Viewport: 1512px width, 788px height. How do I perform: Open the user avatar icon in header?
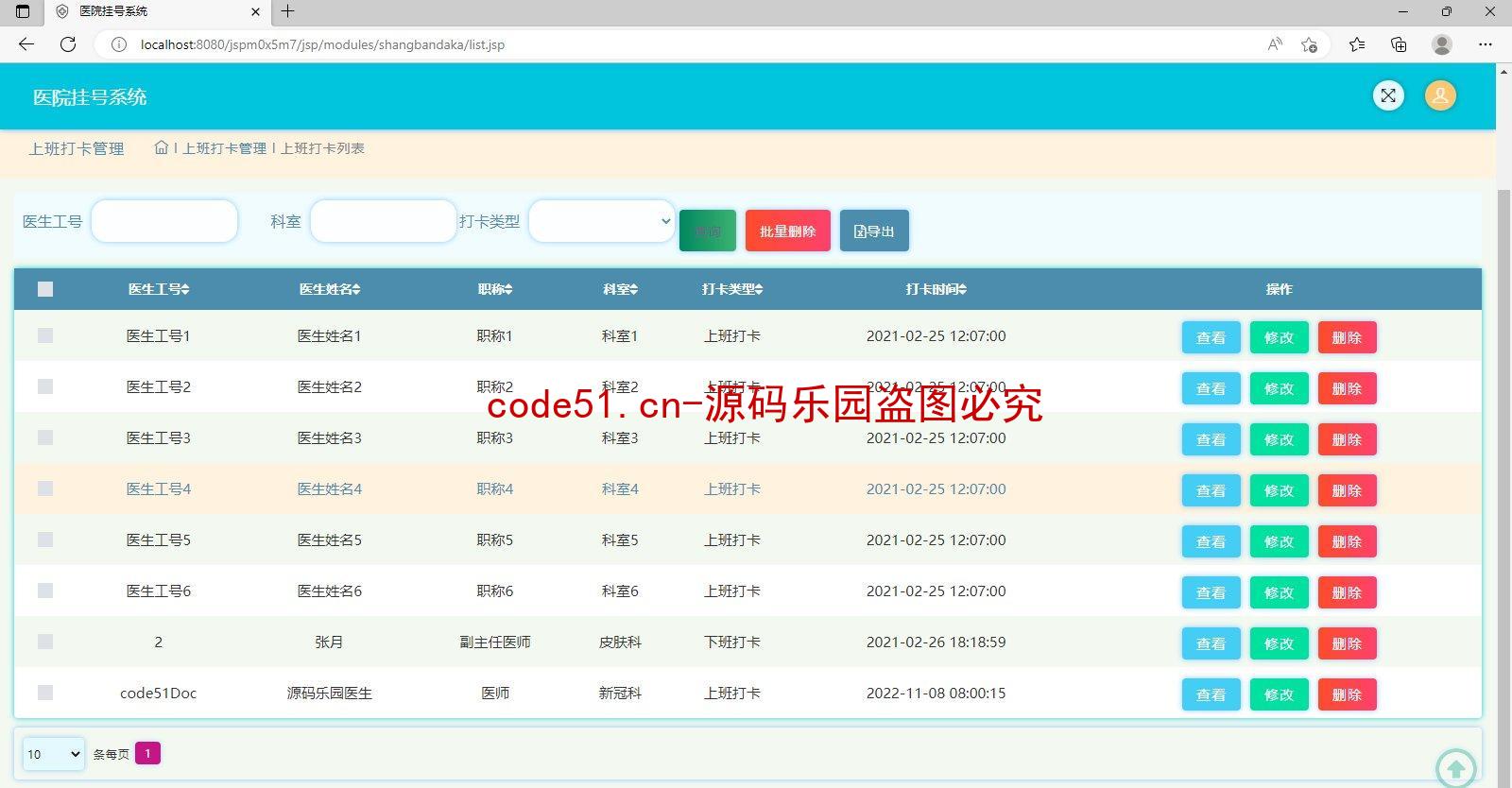pos(1440,95)
